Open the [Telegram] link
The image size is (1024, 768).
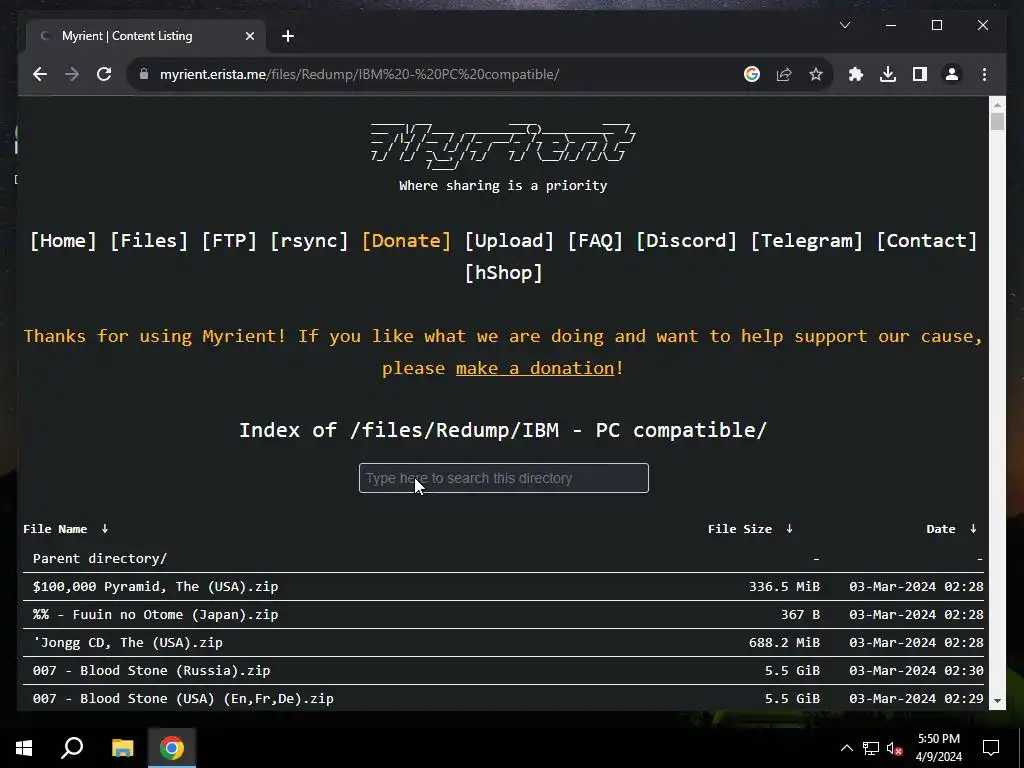(807, 241)
